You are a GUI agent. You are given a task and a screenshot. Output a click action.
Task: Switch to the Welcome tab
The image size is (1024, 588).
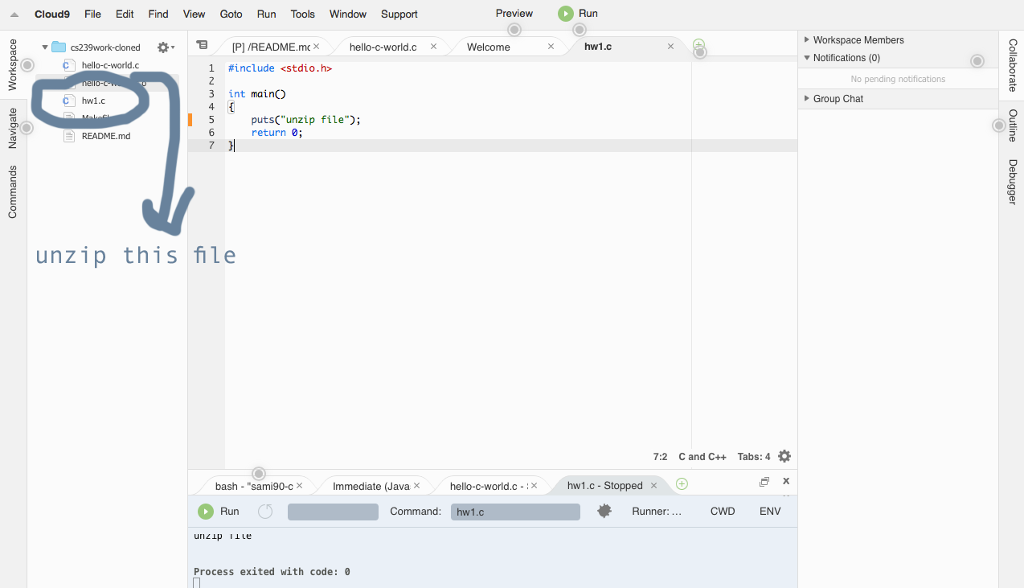click(488, 47)
